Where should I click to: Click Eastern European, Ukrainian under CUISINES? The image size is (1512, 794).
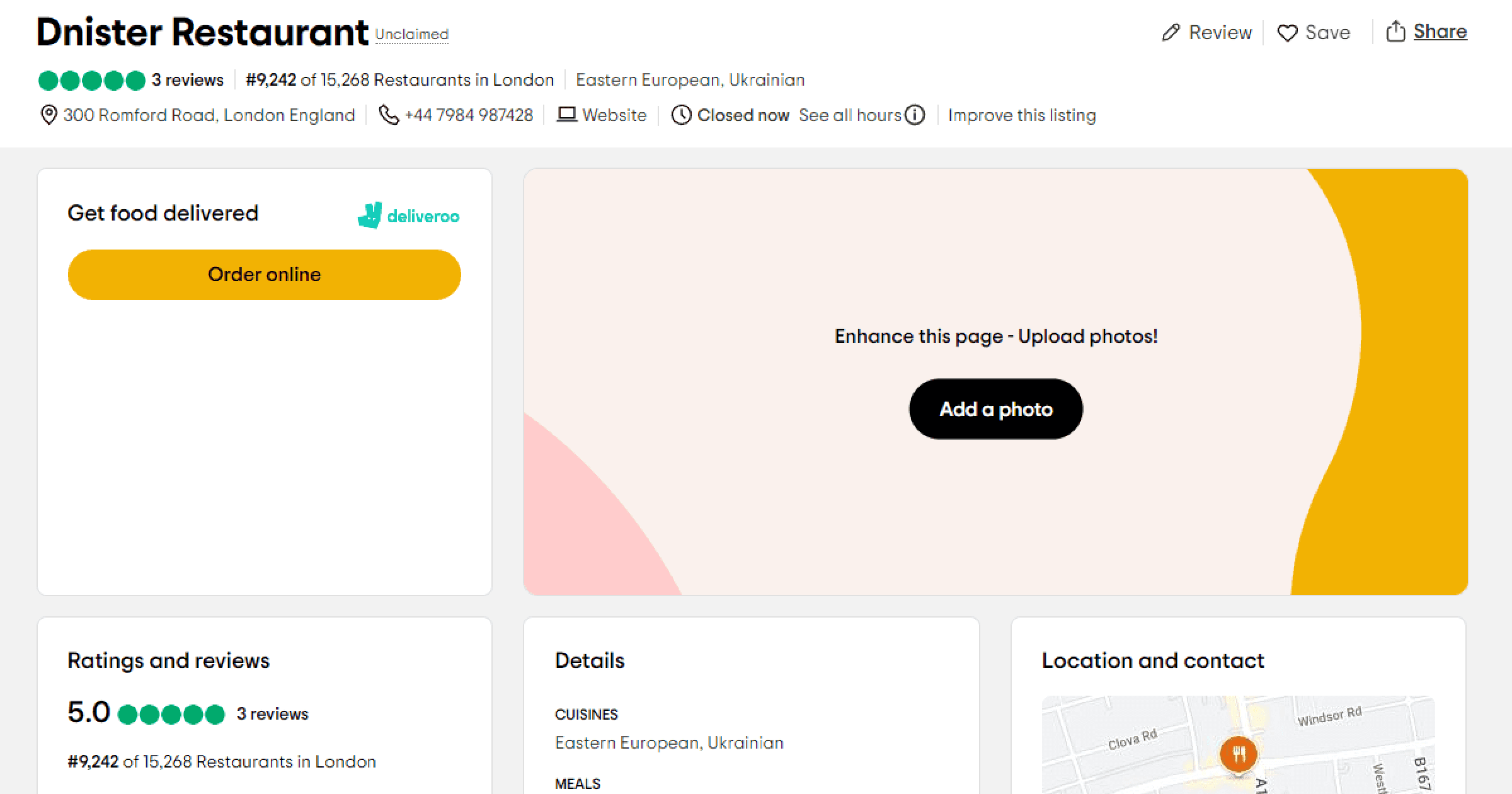click(669, 743)
